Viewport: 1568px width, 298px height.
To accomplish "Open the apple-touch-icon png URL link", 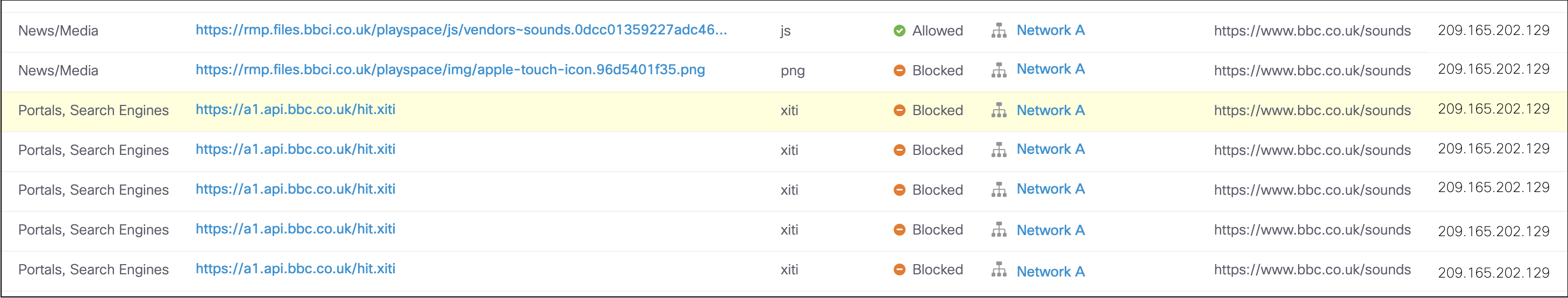I will tap(450, 69).
